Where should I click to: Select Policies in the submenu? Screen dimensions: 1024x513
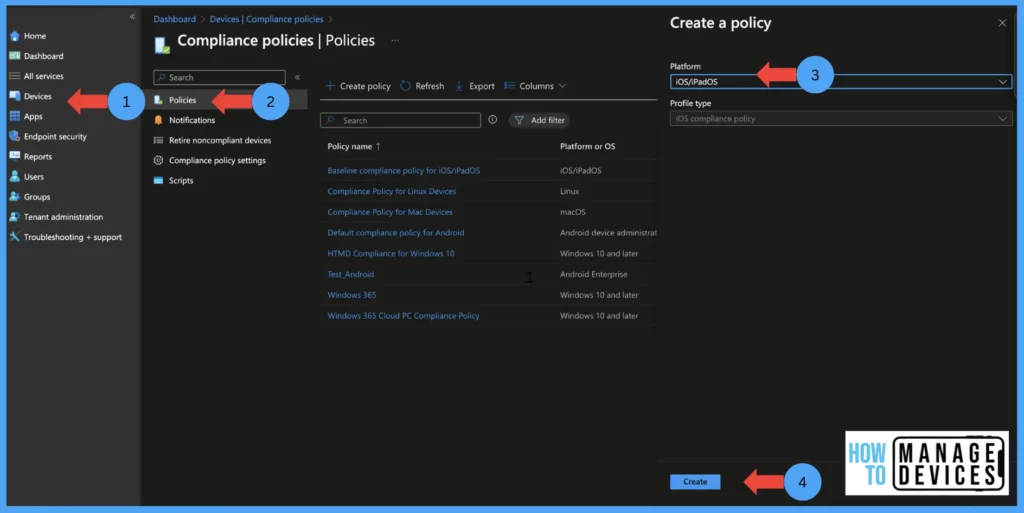tap(182, 100)
